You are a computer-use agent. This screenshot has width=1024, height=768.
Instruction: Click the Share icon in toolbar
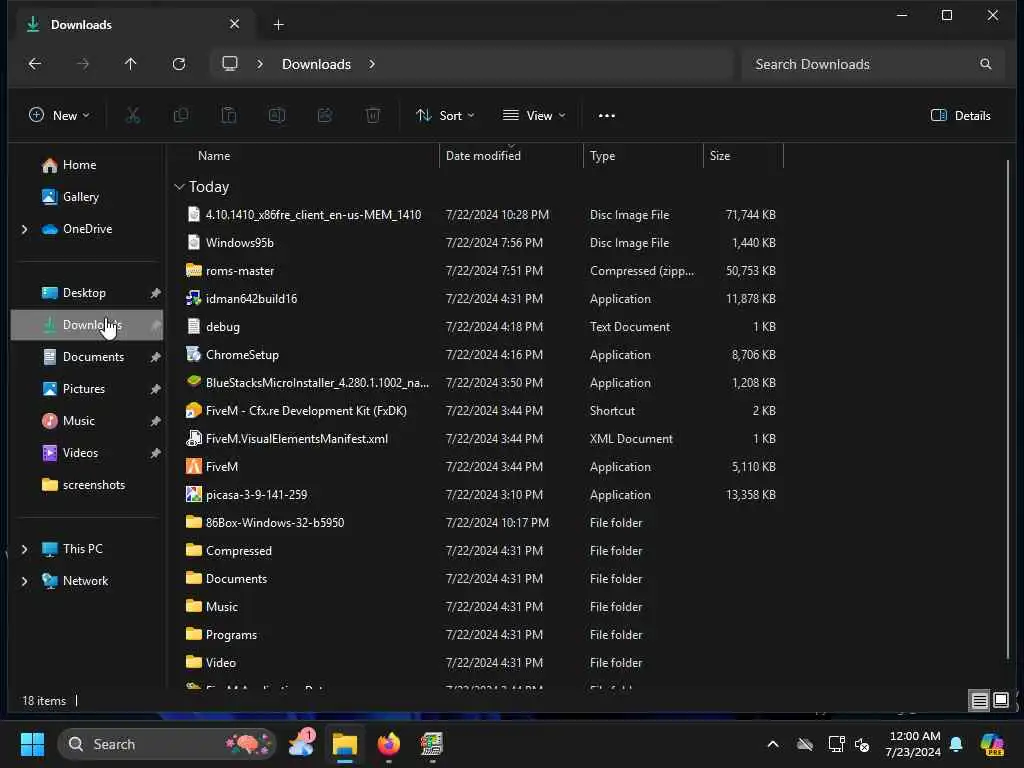(325, 116)
